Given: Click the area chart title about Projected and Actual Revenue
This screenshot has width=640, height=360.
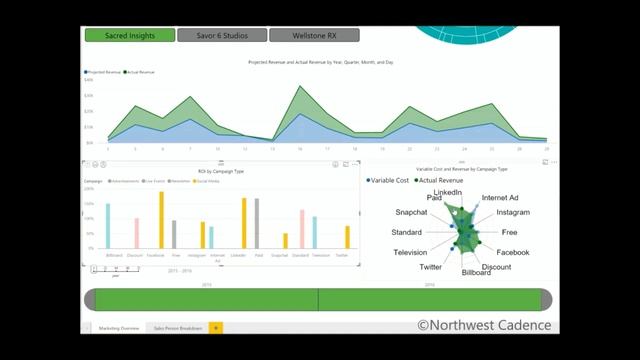Looking at the screenshot, I should click(x=321, y=62).
